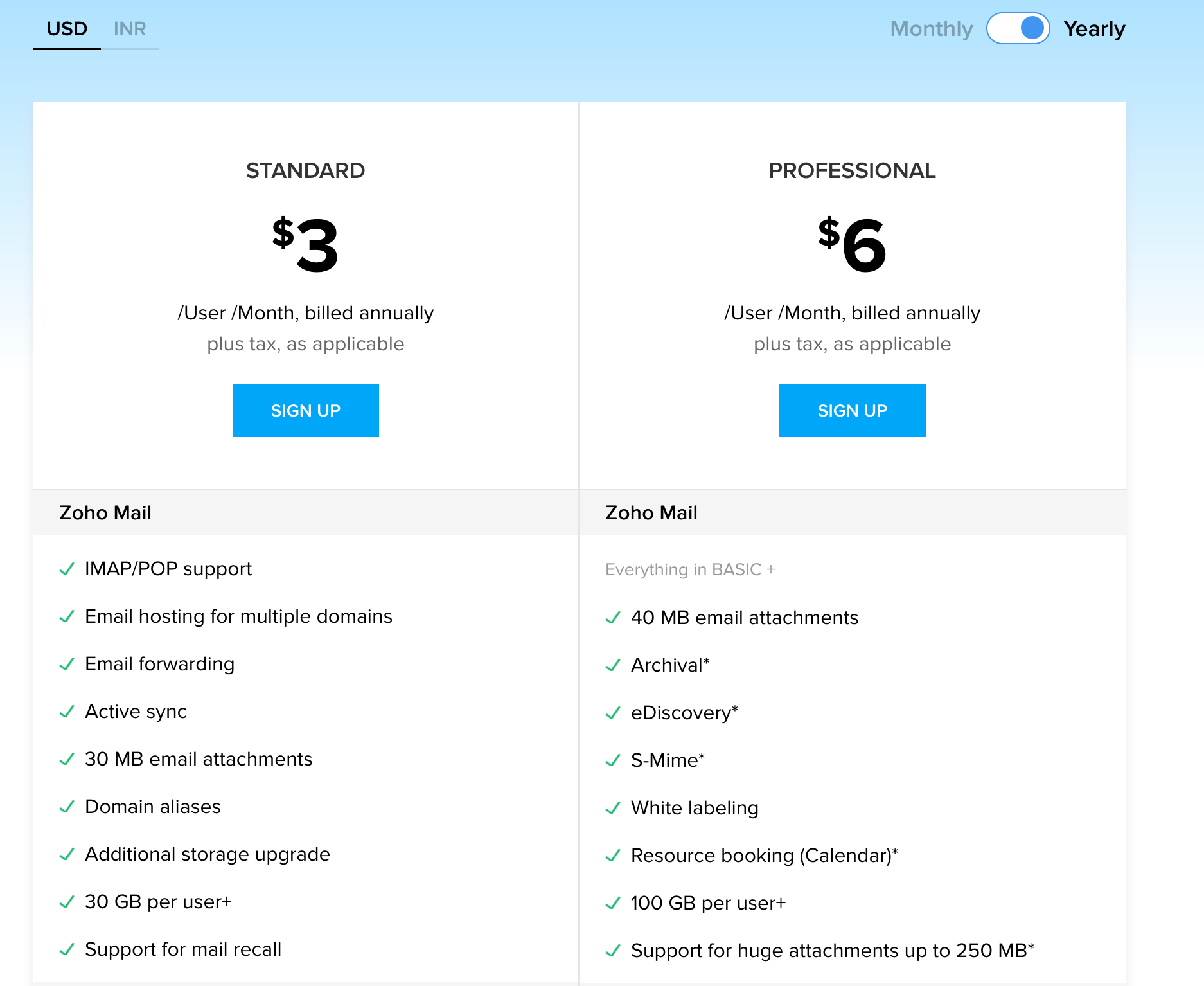The image size is (1204, 986).
Task: Click the Everything in BASIC + text
Action: [690, 569]
